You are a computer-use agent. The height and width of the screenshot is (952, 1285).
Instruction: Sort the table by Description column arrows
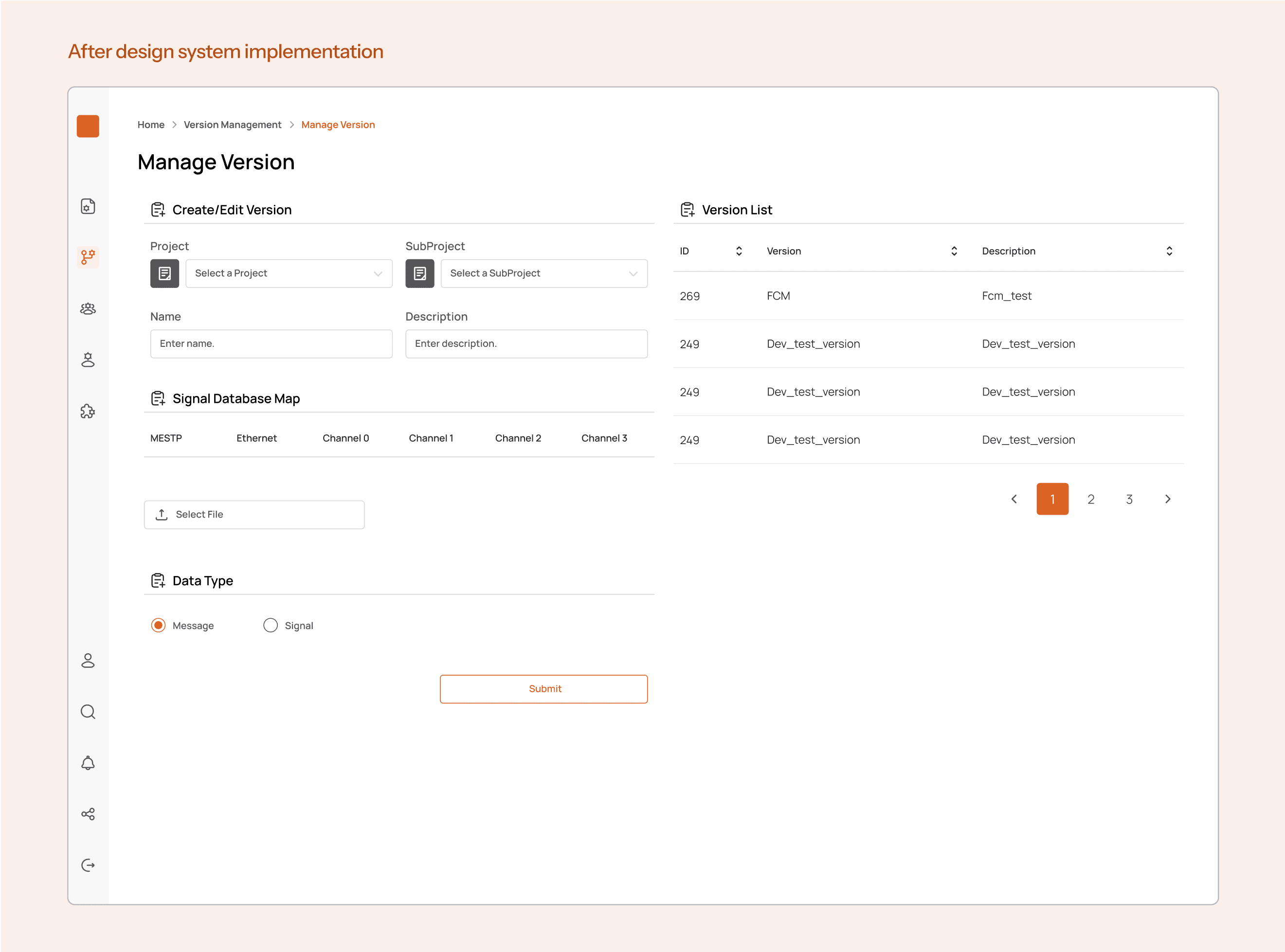1169,251
